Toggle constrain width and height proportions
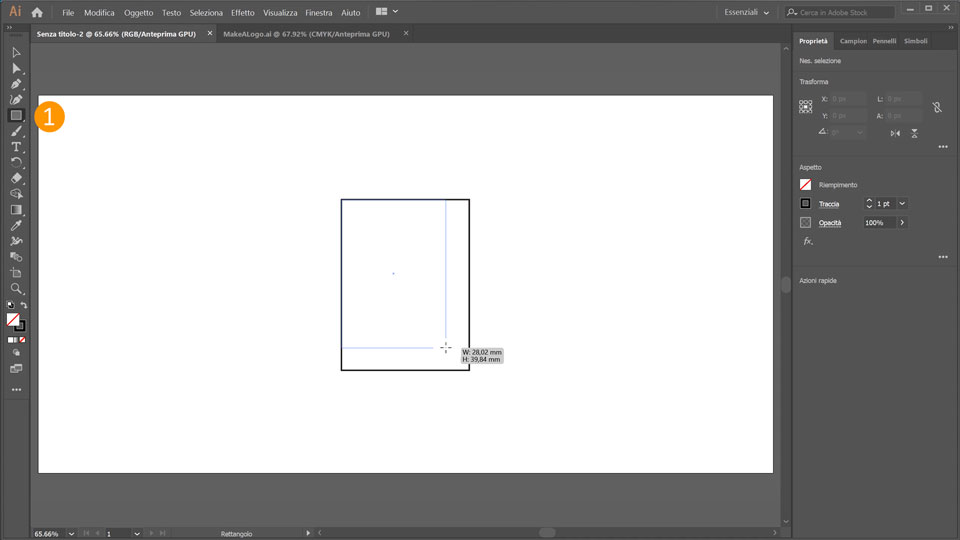The width and height of the screenshot is (960, 540). (937, 108)
